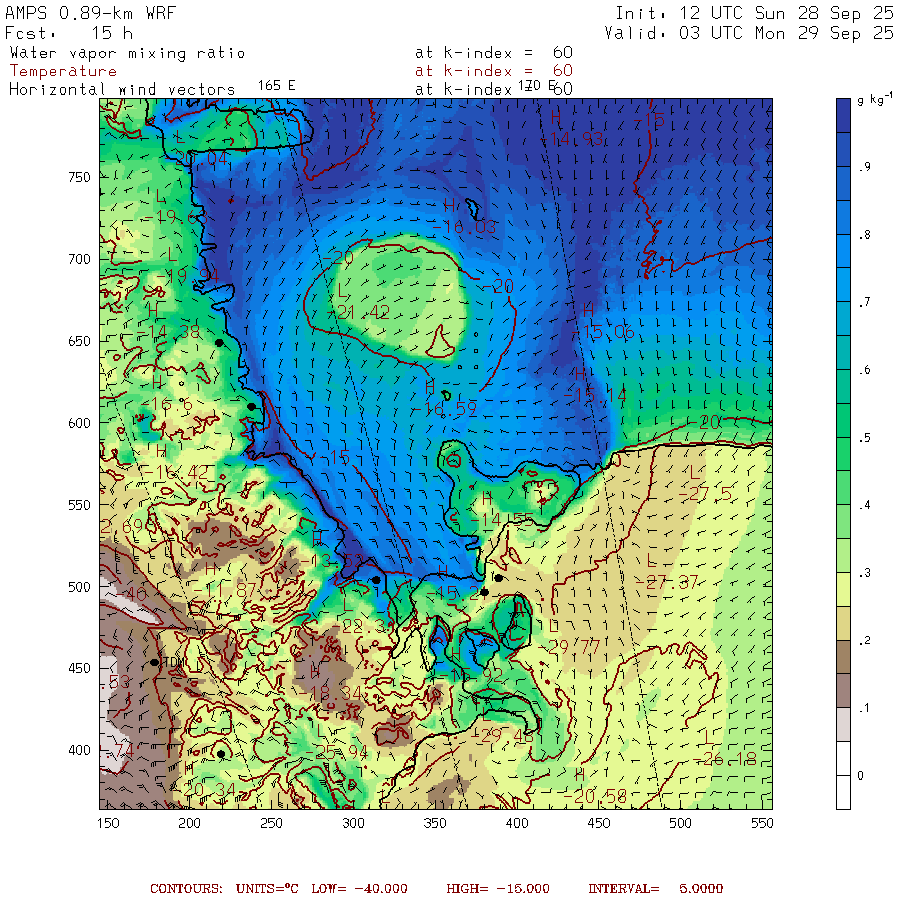Click the '650' vertical axis label
Image resolution: width=900 pixels, height=900 pixels.
[x=79, y=342]
